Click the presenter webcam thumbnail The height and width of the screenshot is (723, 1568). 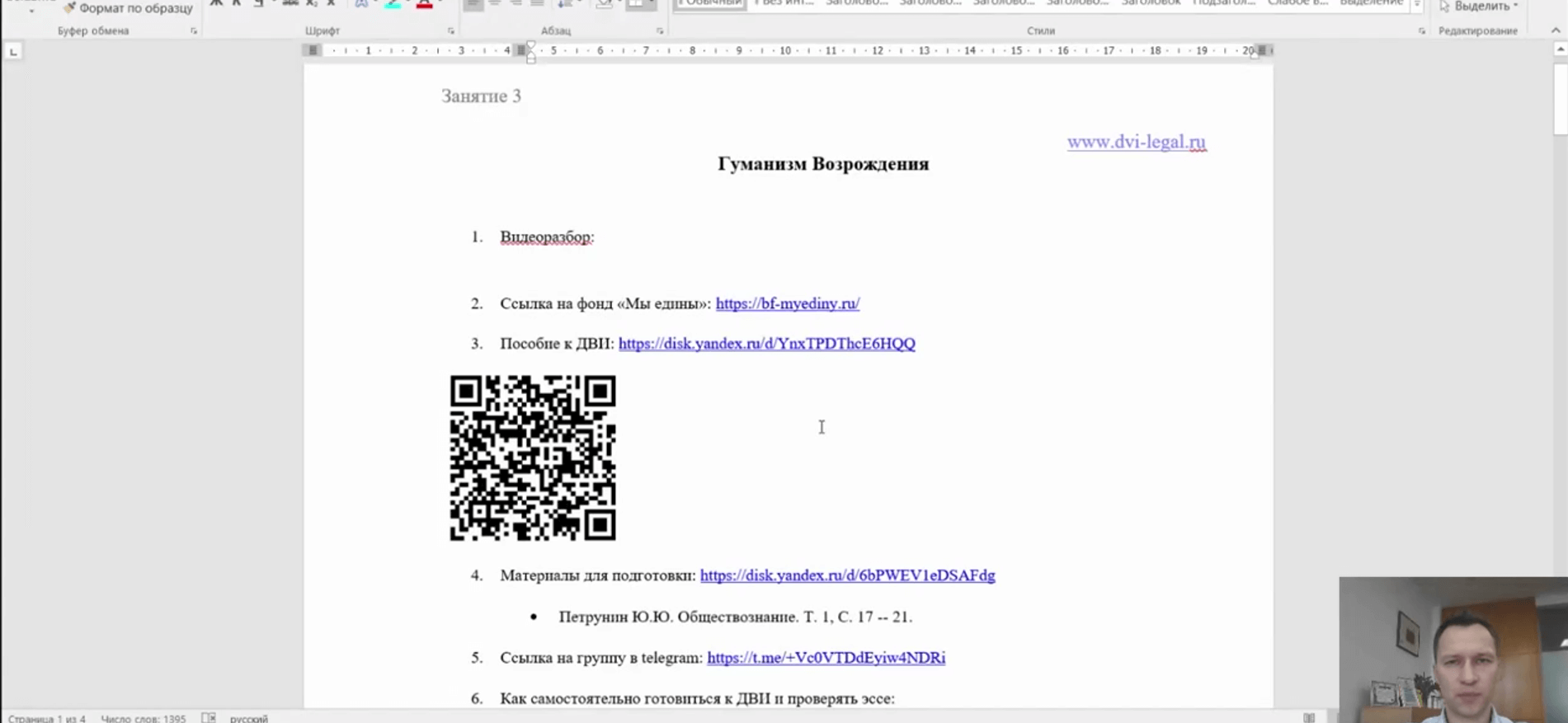(x=1453, y=650)
